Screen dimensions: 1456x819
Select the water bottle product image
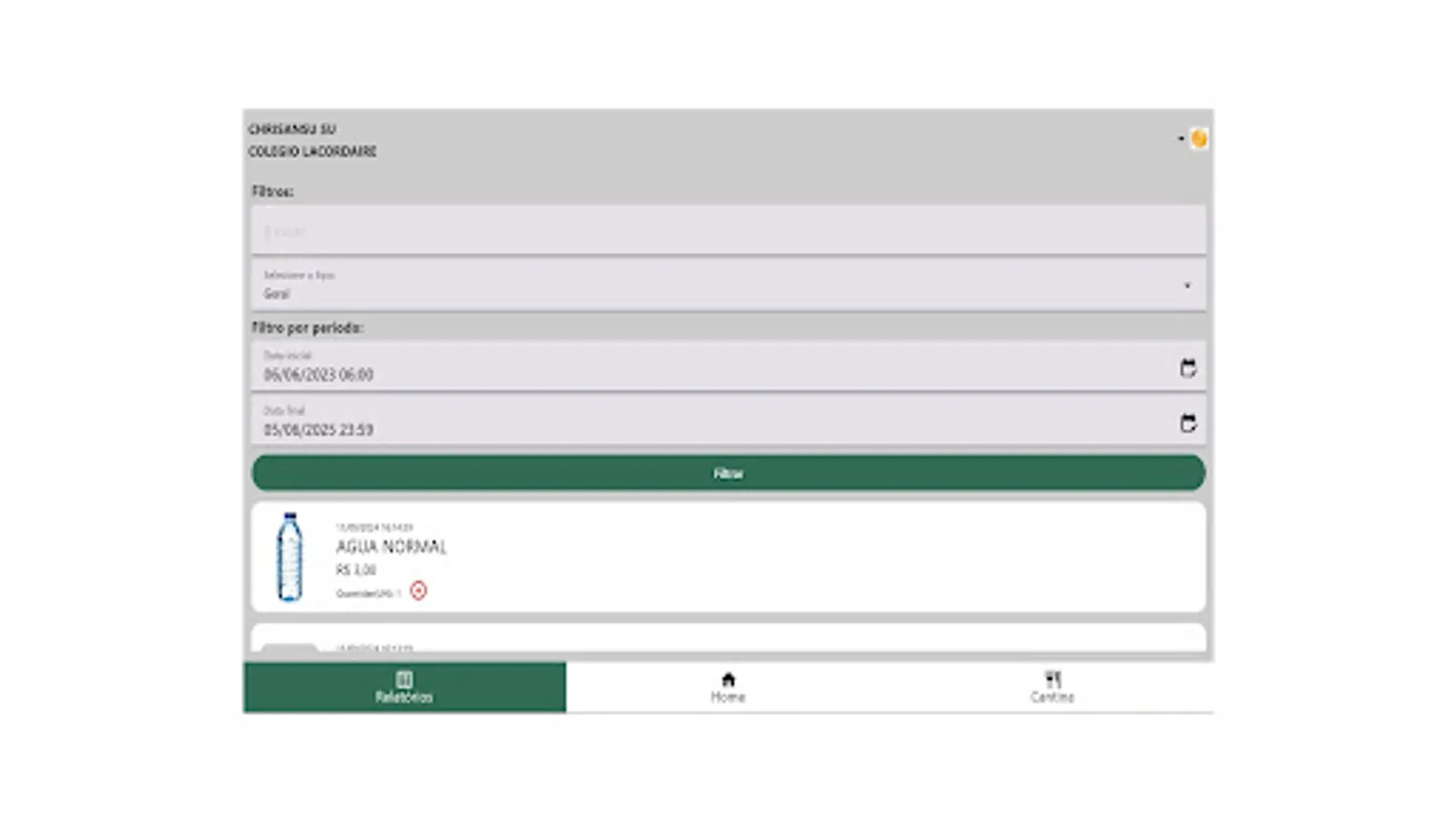289,557
